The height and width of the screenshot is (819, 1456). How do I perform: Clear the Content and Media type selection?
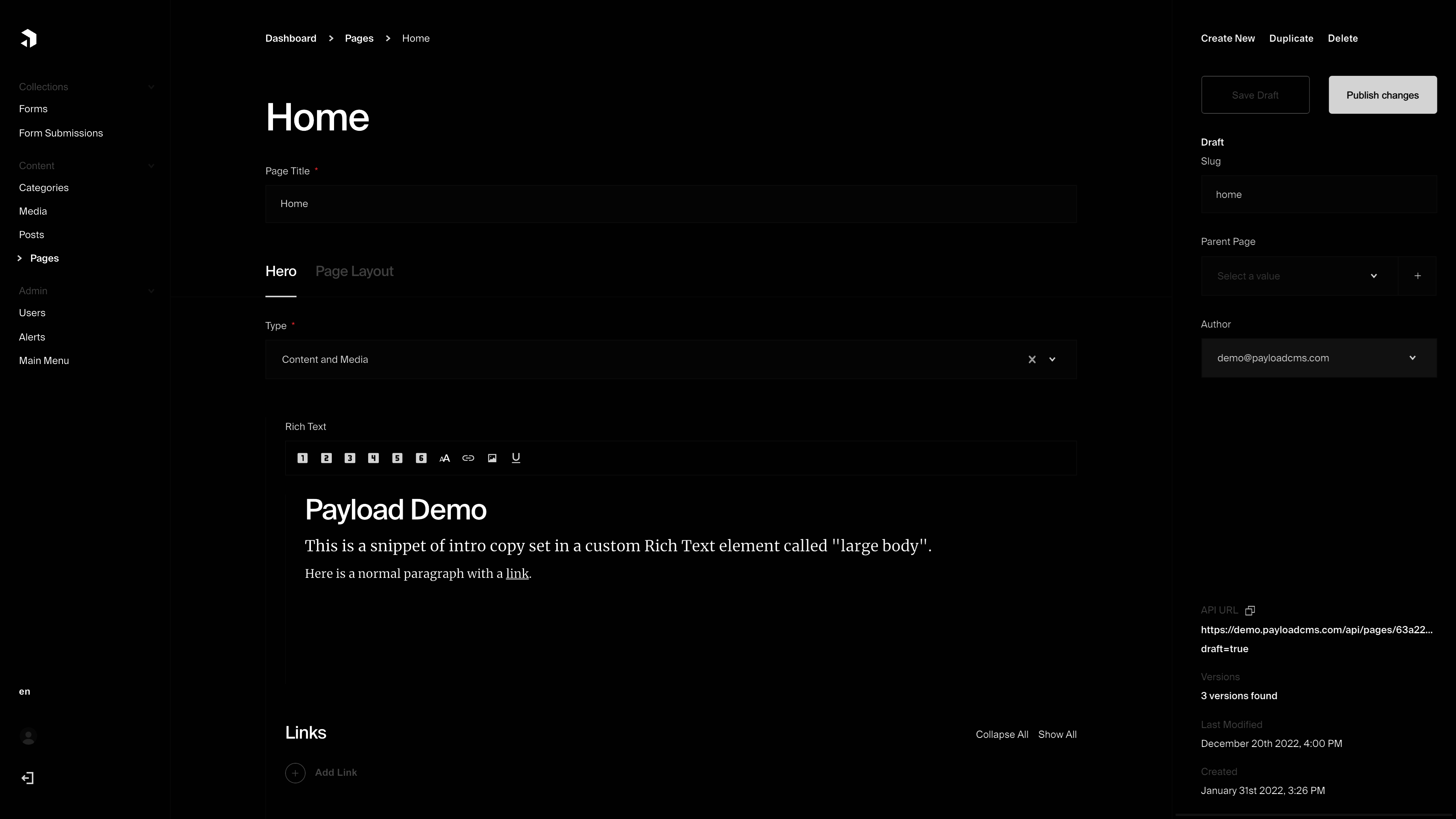point(1032,359)
